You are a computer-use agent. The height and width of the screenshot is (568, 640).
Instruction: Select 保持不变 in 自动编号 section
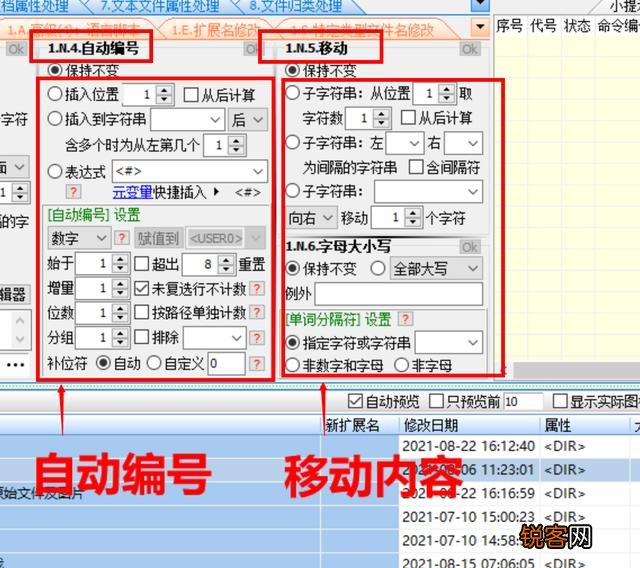(55, 70)
